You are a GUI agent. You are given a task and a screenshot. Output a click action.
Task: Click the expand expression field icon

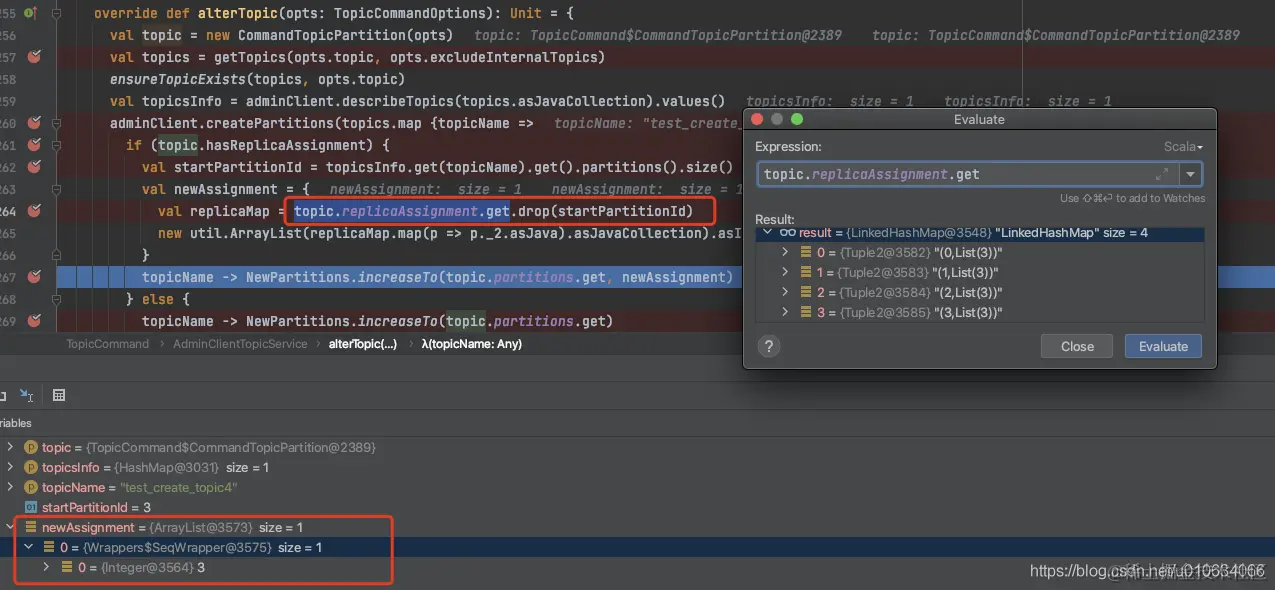(x=1164, y=174)
